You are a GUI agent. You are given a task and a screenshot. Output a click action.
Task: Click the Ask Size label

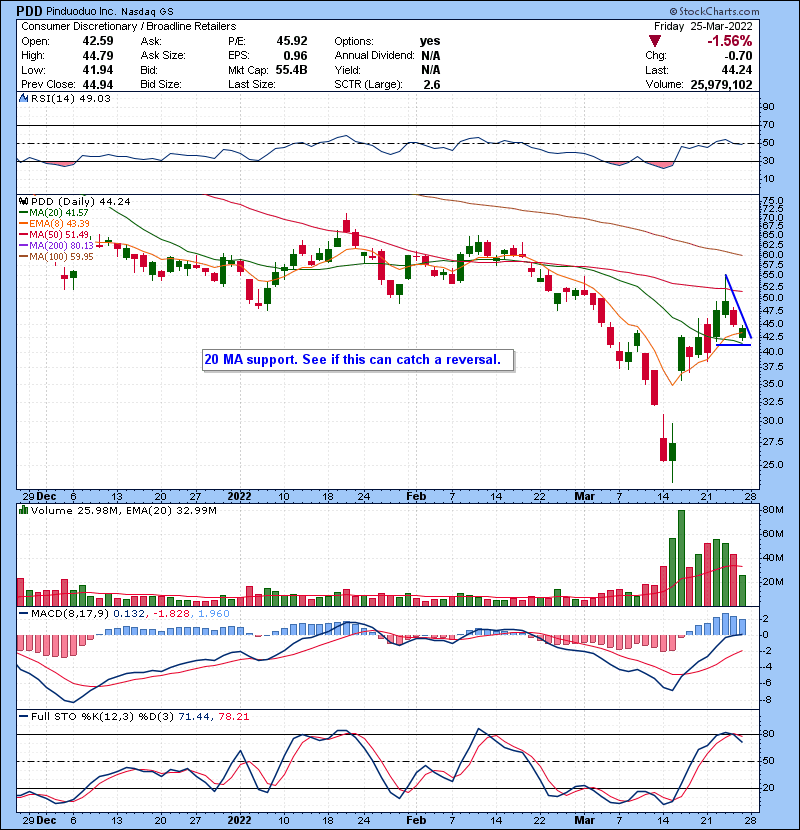click(163, 56)
